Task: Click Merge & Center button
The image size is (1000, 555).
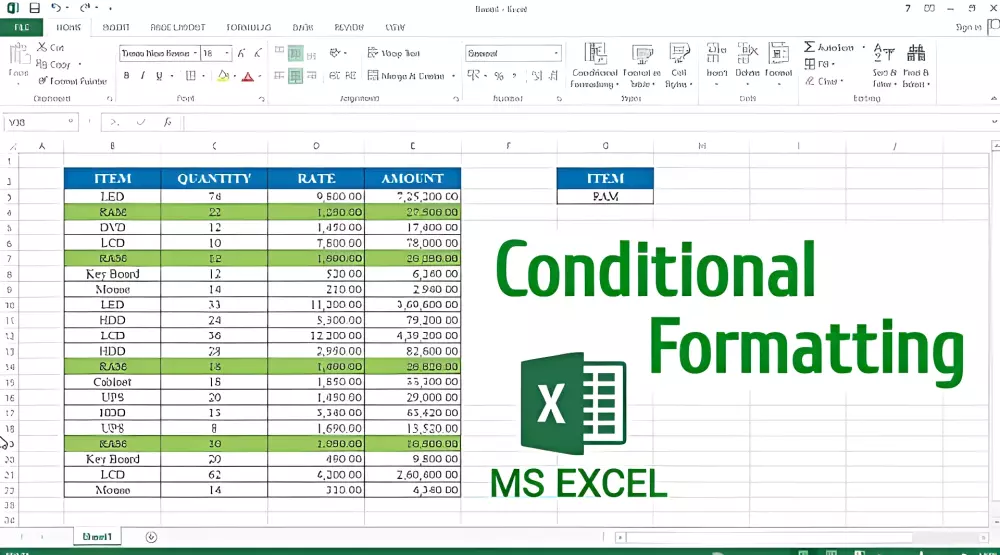Action: pos(406,76)
